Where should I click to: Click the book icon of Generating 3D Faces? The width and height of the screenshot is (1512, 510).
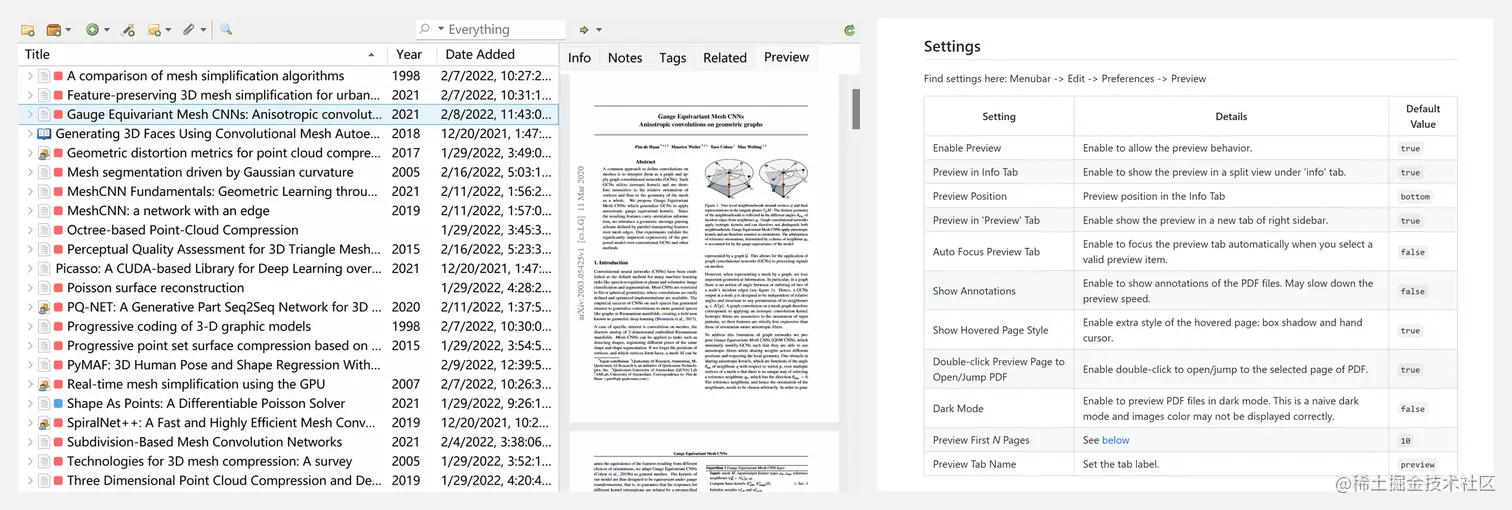[44, 134]
